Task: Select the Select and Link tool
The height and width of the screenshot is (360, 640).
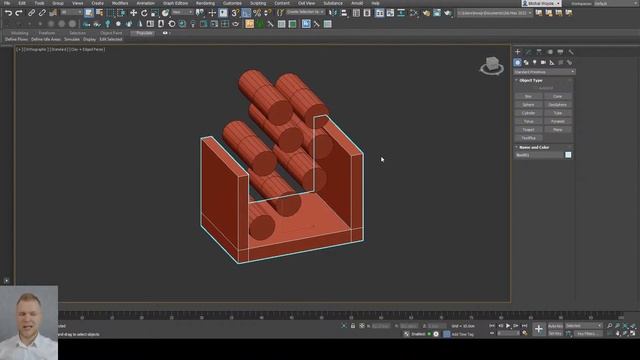Action: click(31, 13)
